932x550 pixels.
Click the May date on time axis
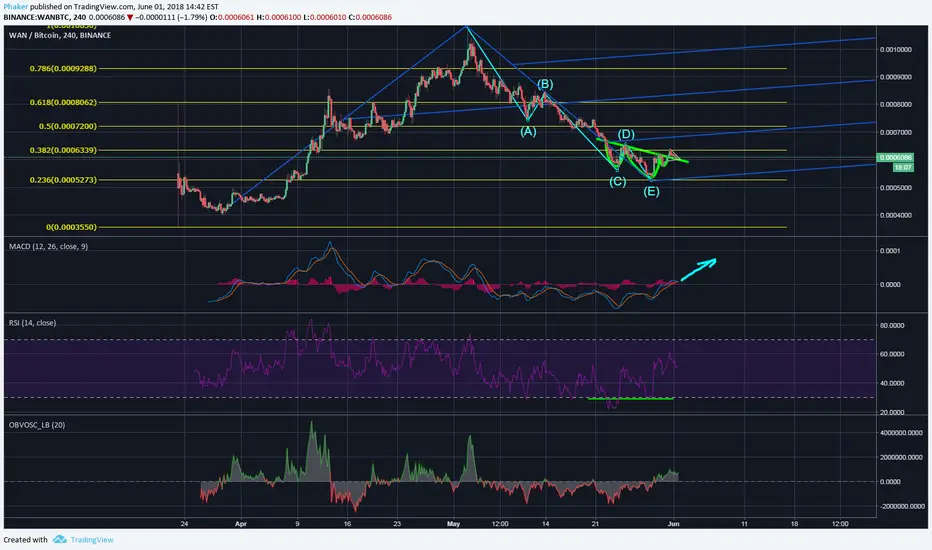click(454, 524)
